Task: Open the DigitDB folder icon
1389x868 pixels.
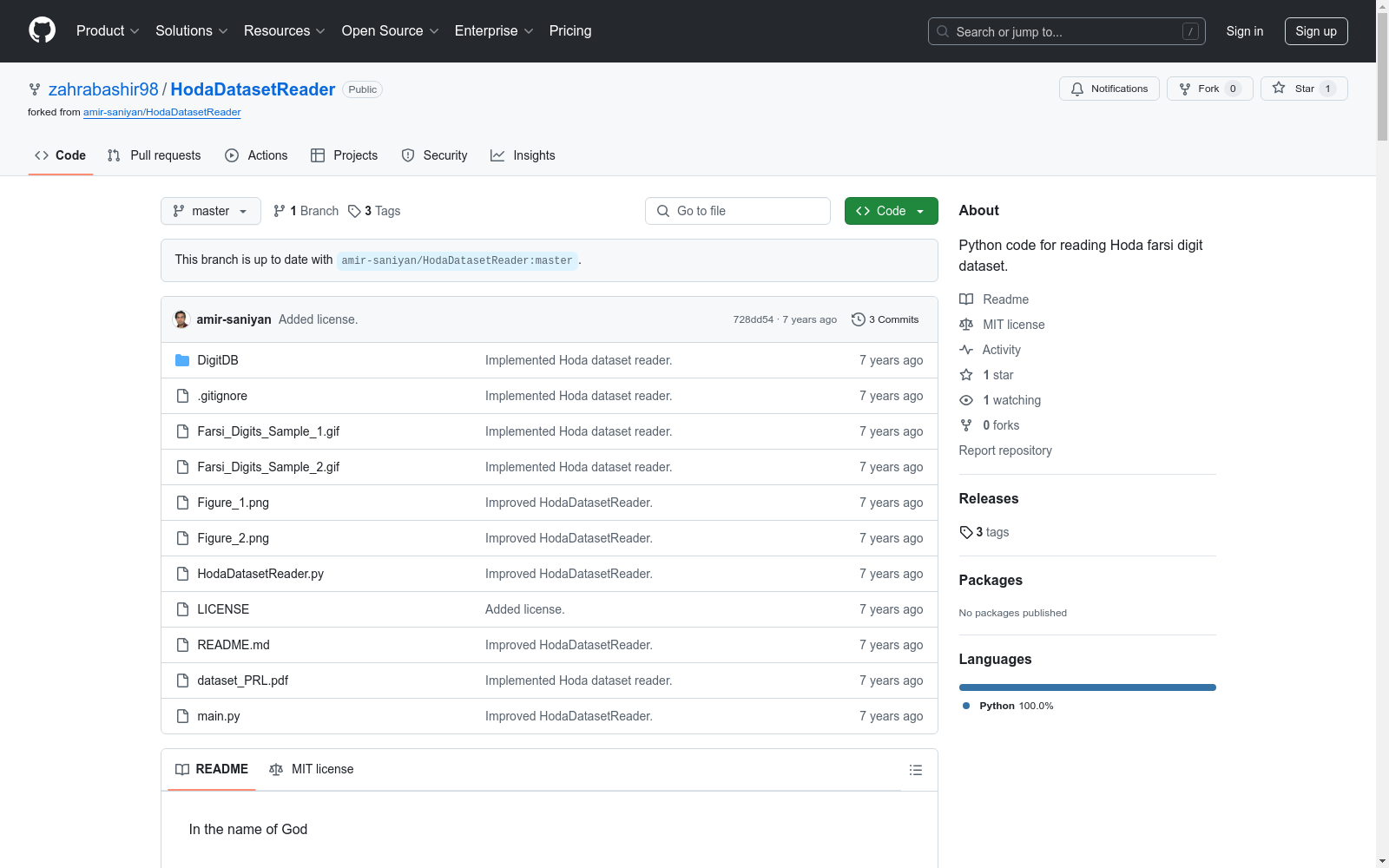Action: 182,360
